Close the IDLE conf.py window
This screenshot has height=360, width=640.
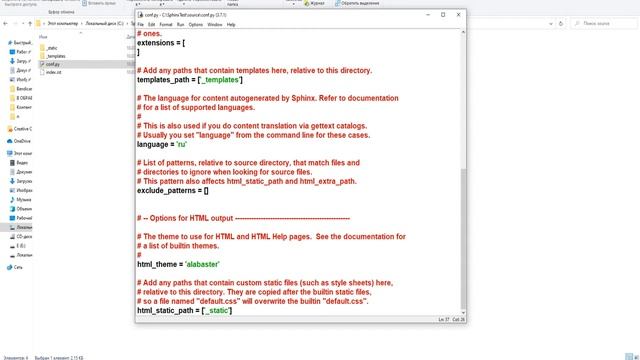click(x=458, y=15)
